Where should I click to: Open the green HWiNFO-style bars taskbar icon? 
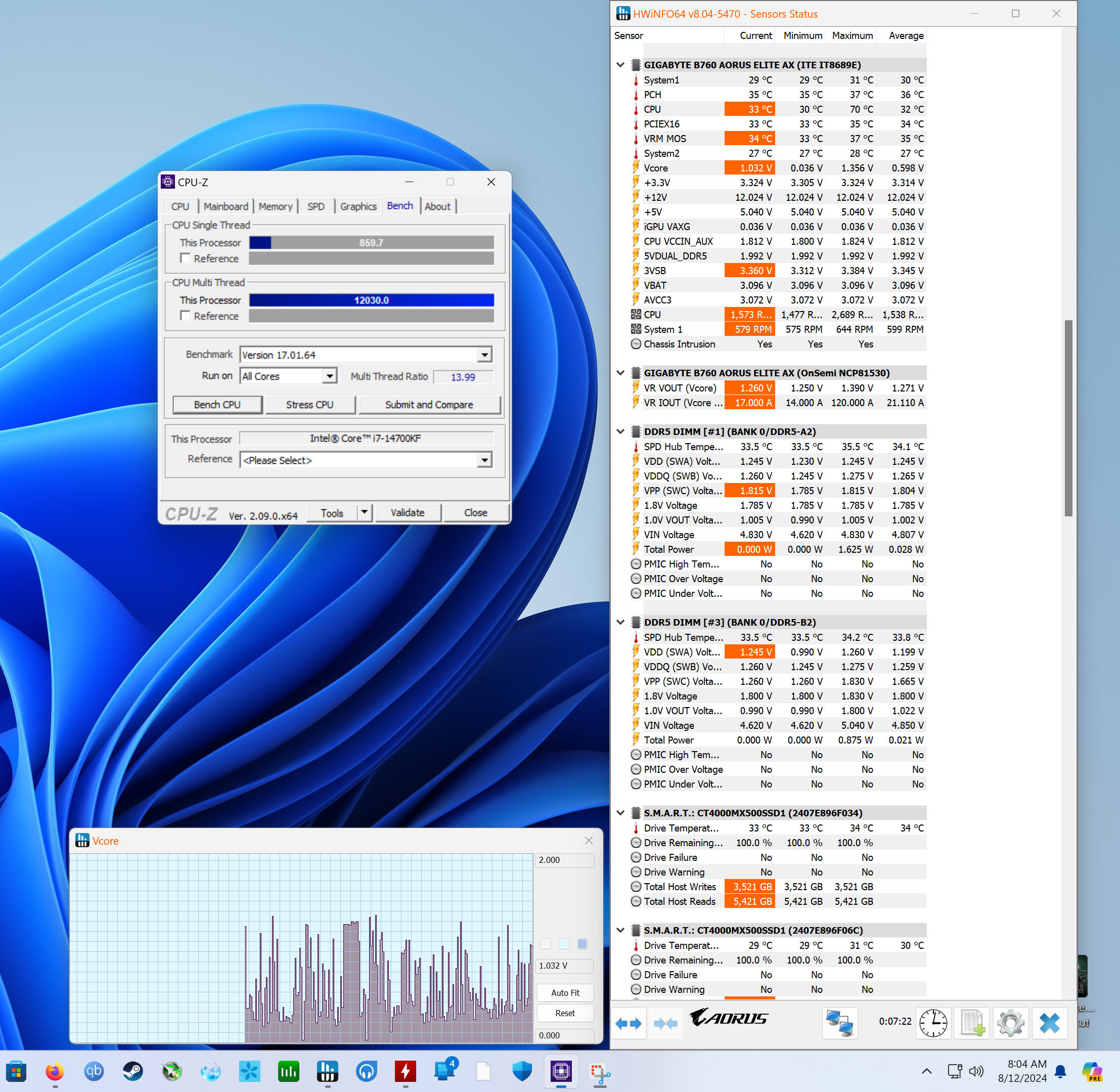click(288, 1071)
